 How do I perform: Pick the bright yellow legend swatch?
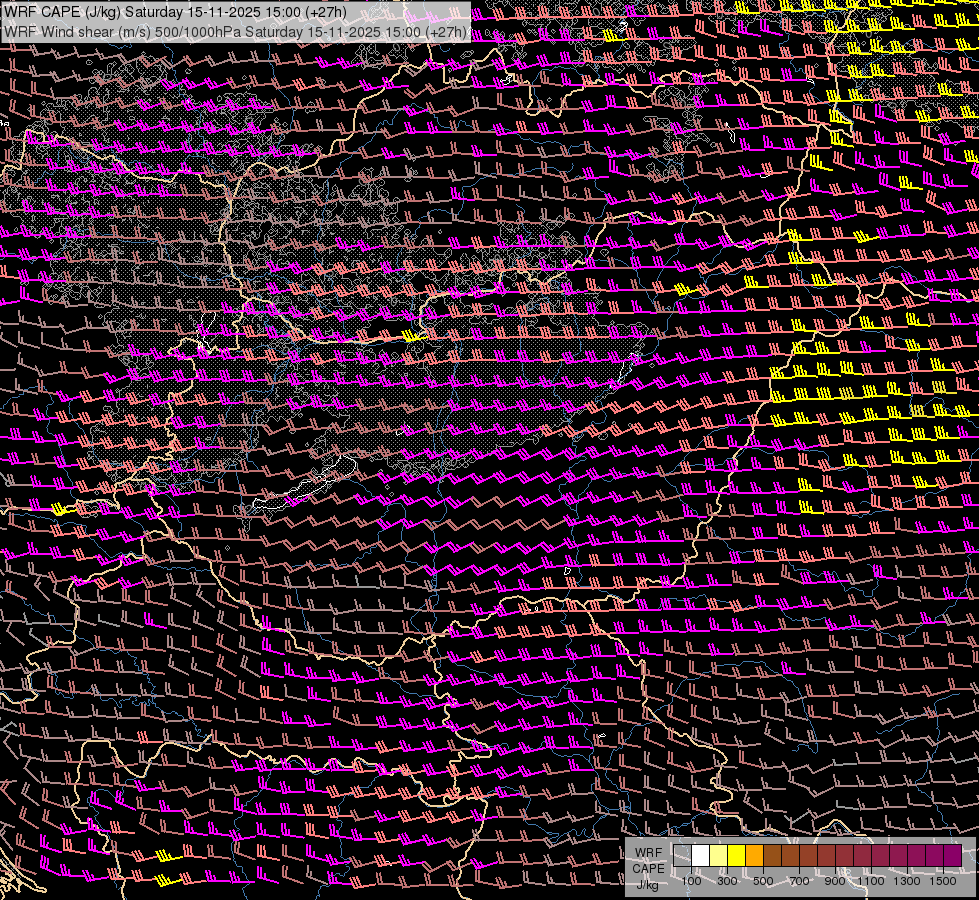[737, 856]
